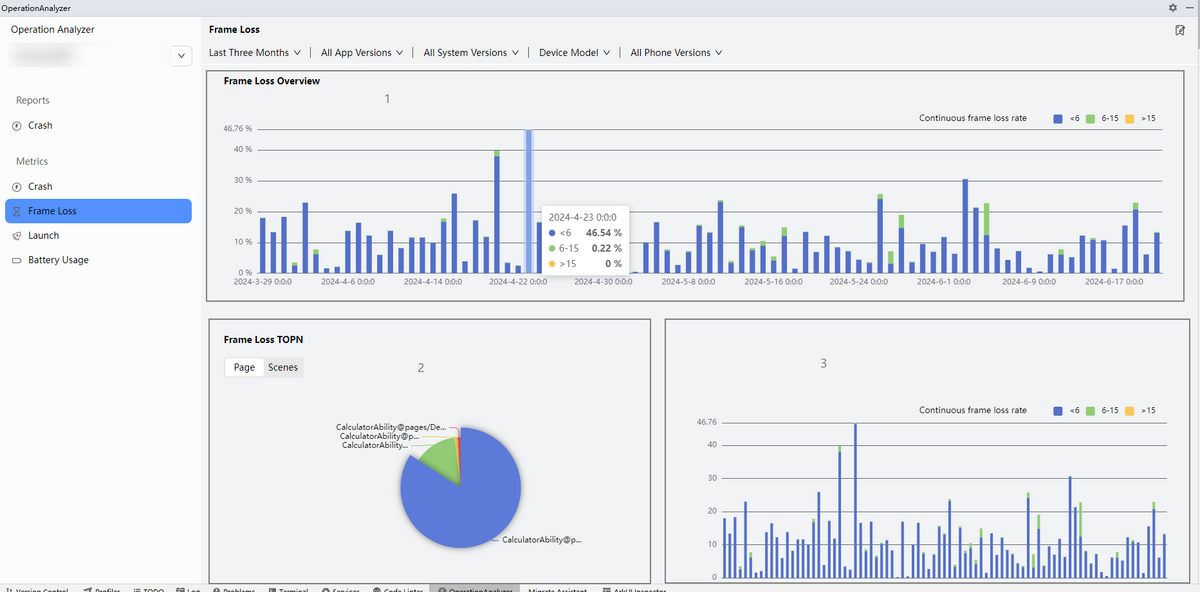Image resolution: width=1200 pixels, height=592 pixels.
Task: Open the Last Three Months dropdown
Action: click(254, 53)
